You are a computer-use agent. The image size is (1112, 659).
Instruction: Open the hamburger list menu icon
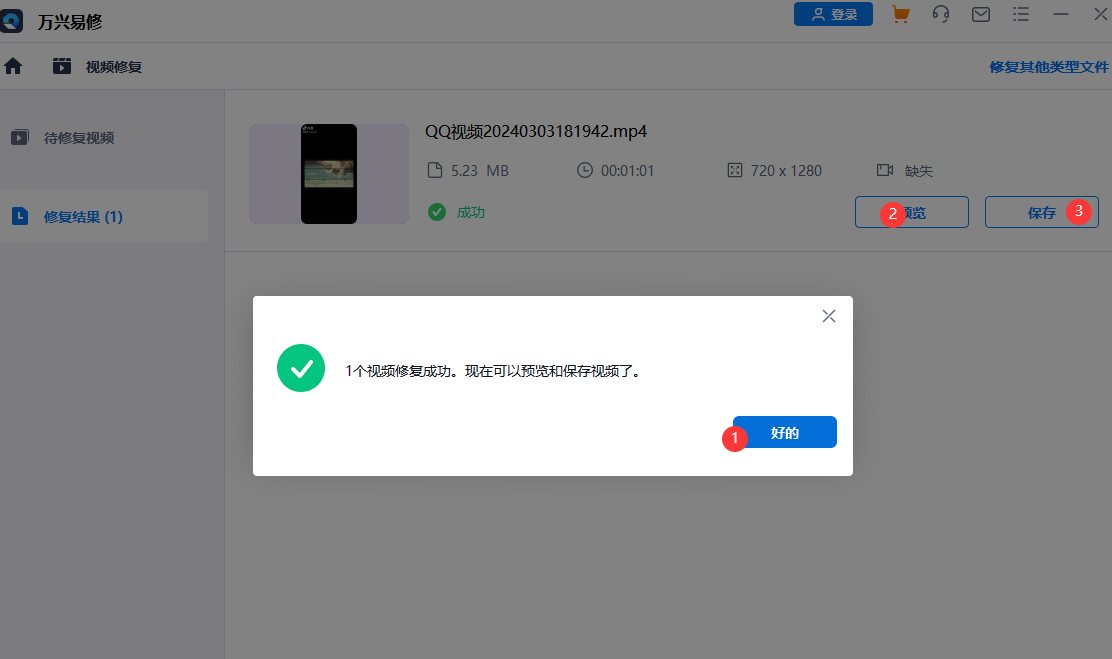coord(1021,14)
